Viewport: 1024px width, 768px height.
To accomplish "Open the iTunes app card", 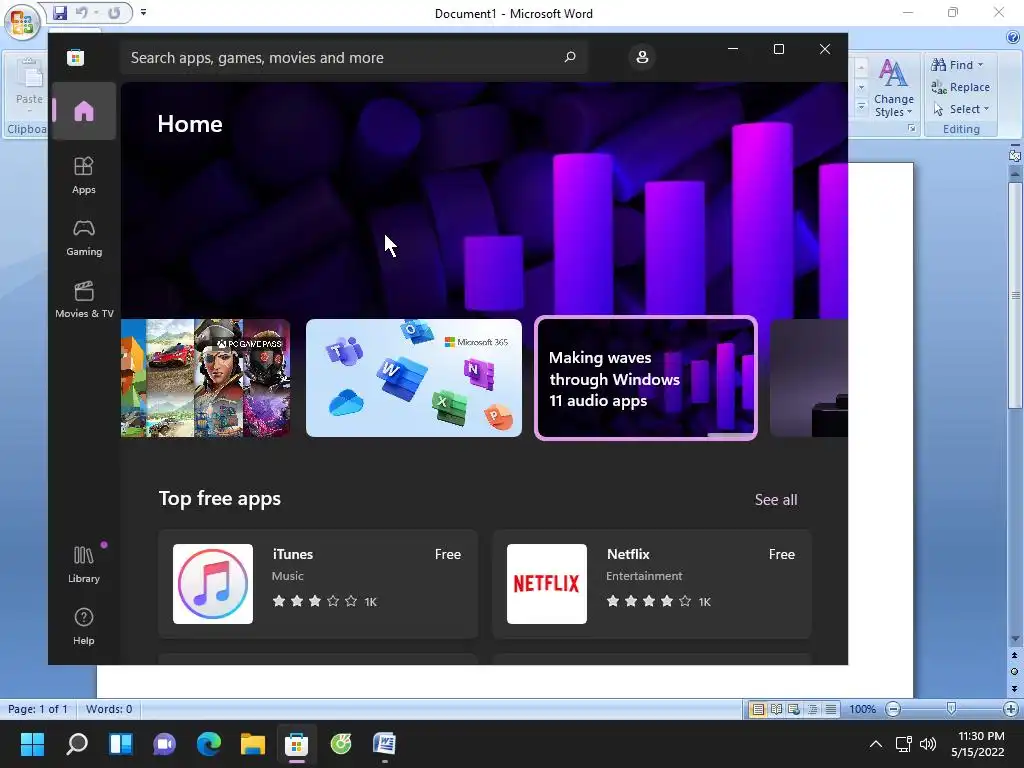I will (318, 584).
